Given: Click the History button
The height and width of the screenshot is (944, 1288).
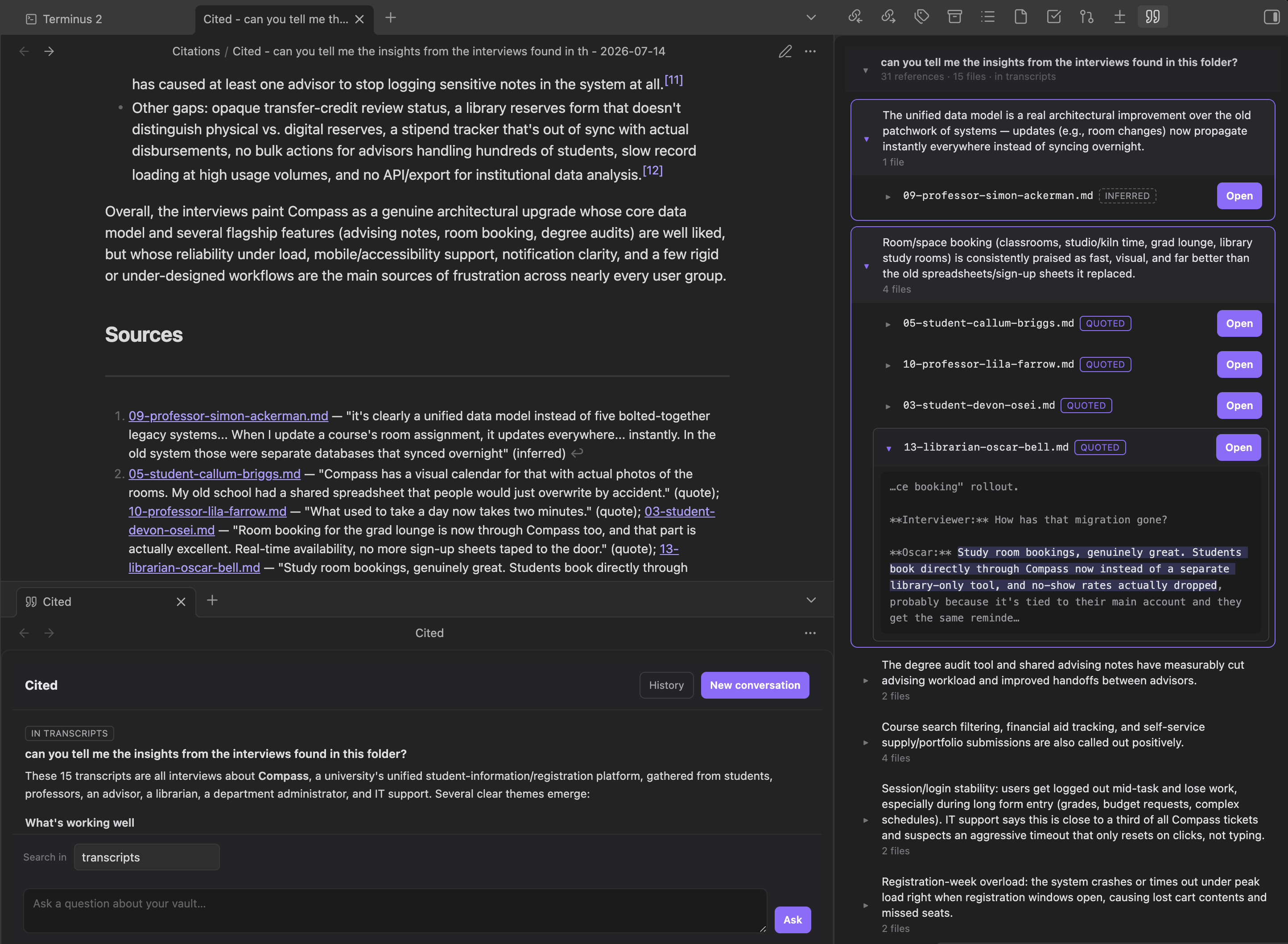Looking at the screenshot, I should [666, 685].
